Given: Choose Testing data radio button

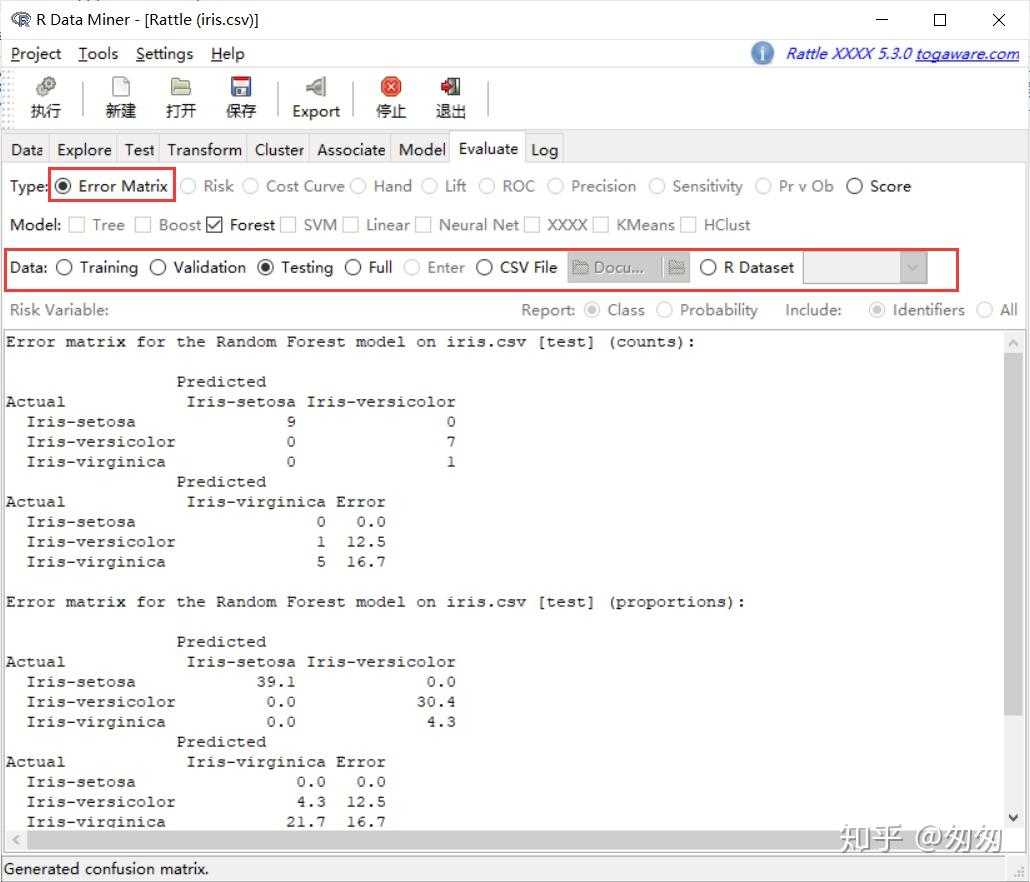Looking at the screenshot, I should [265, 267].
